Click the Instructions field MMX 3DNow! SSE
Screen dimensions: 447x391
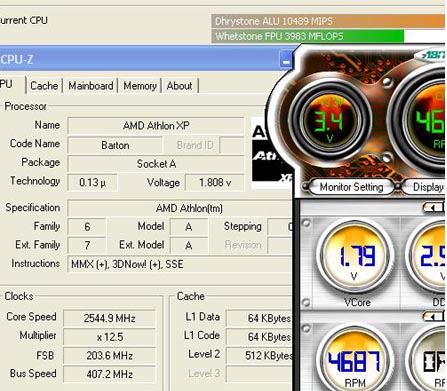(x=180, y=264)
